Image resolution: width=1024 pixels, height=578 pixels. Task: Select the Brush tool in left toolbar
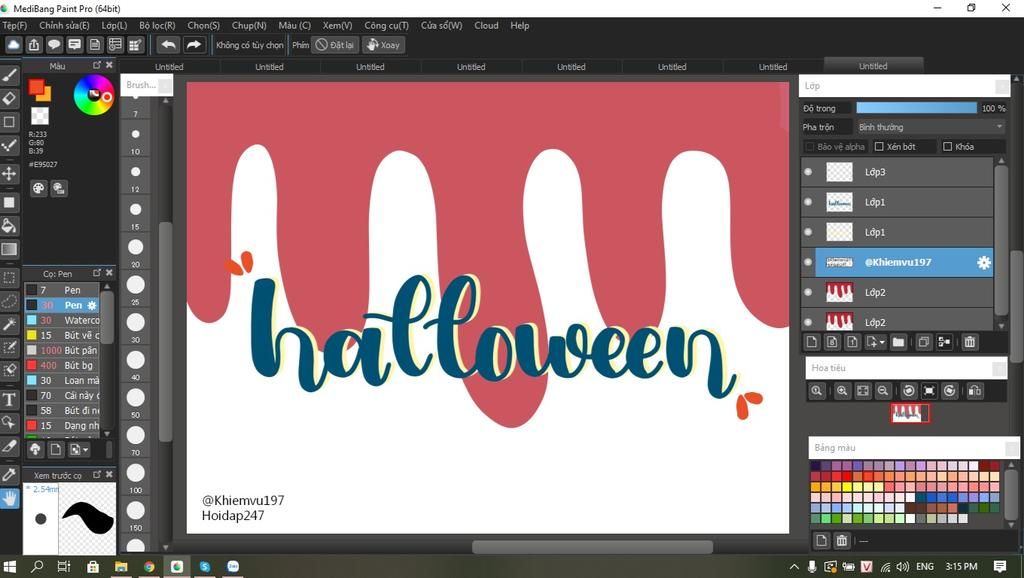(x=9, y=75)
